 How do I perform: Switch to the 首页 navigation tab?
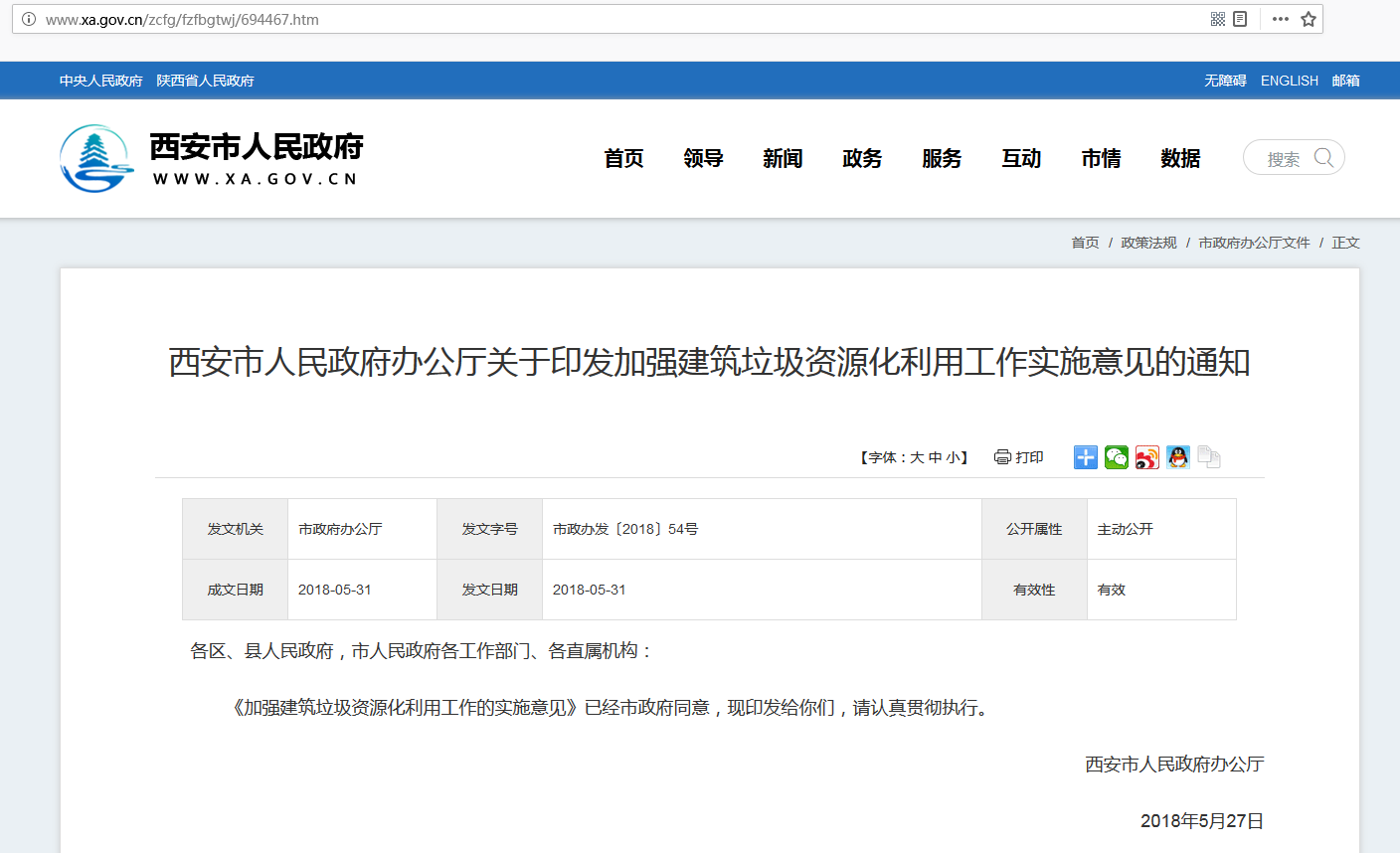click(623, 158)
